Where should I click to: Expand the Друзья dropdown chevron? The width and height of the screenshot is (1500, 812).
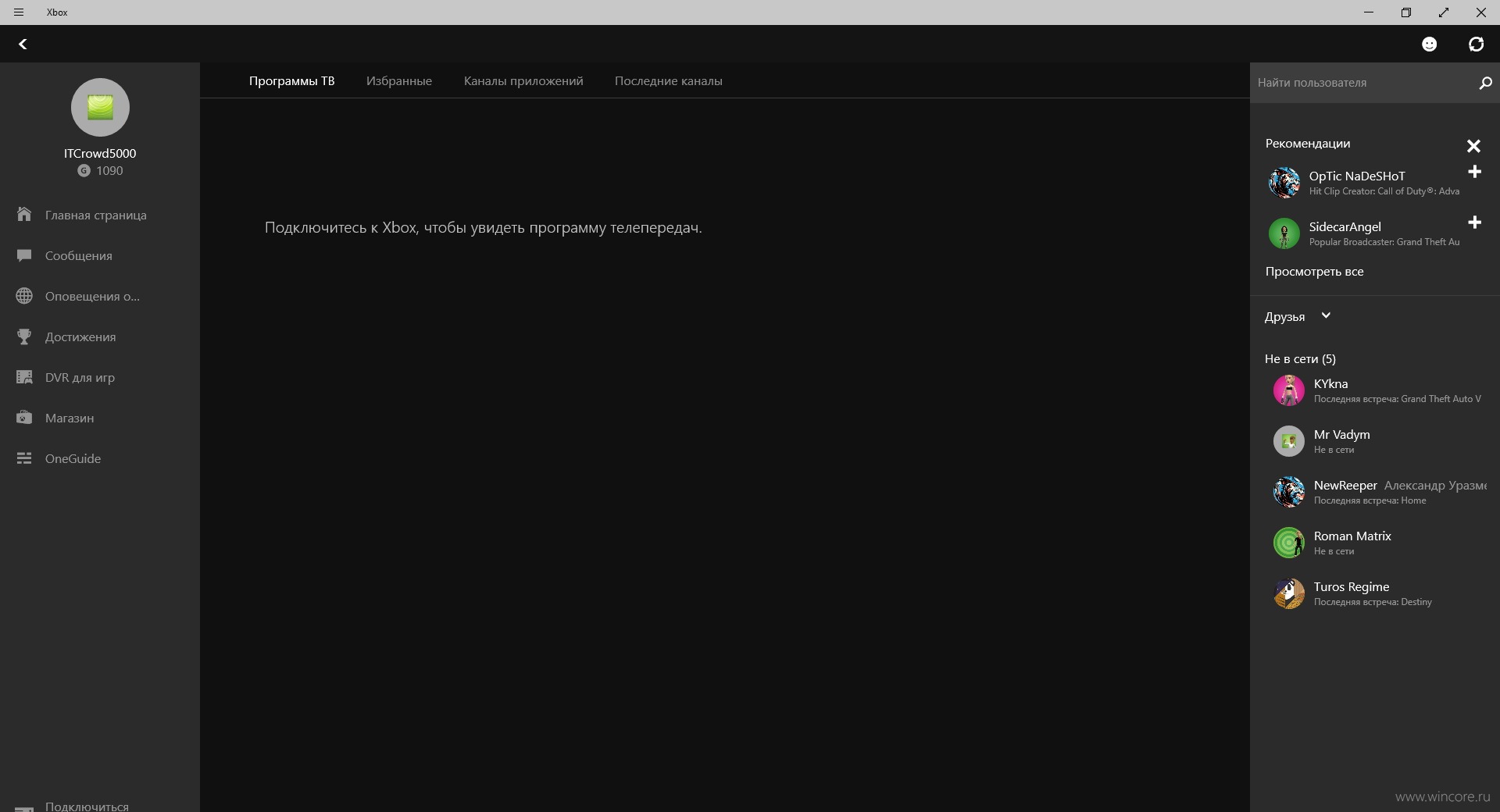(1326, 315)
